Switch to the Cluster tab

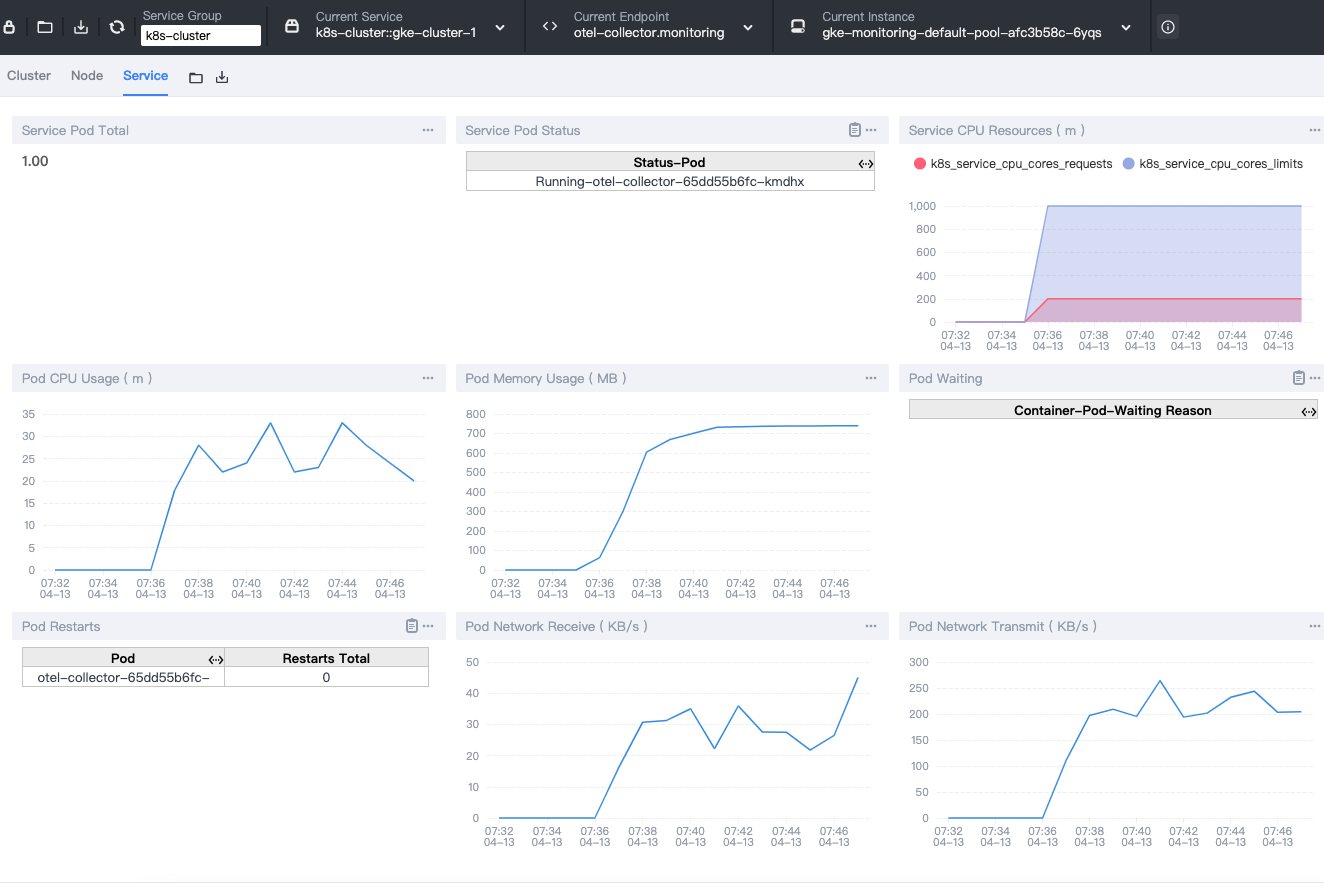tap(29, 76)
